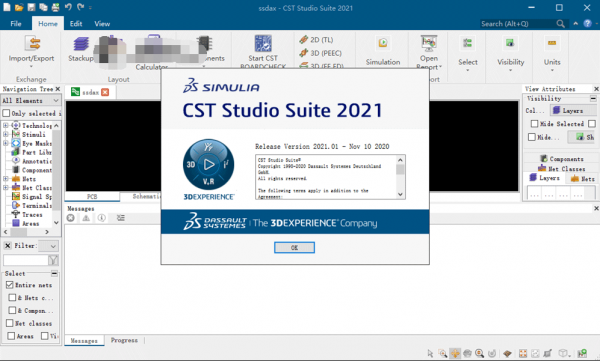
Task: Open the Filter dropdown
Action: (x=48, y=246)
